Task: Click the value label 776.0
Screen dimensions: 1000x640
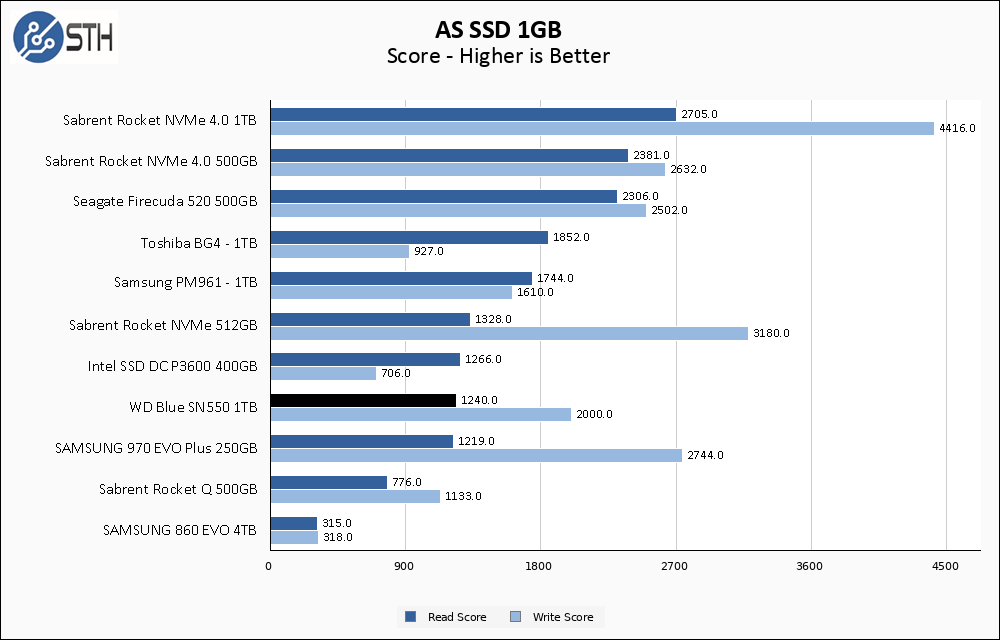Action: pos(406,482)
